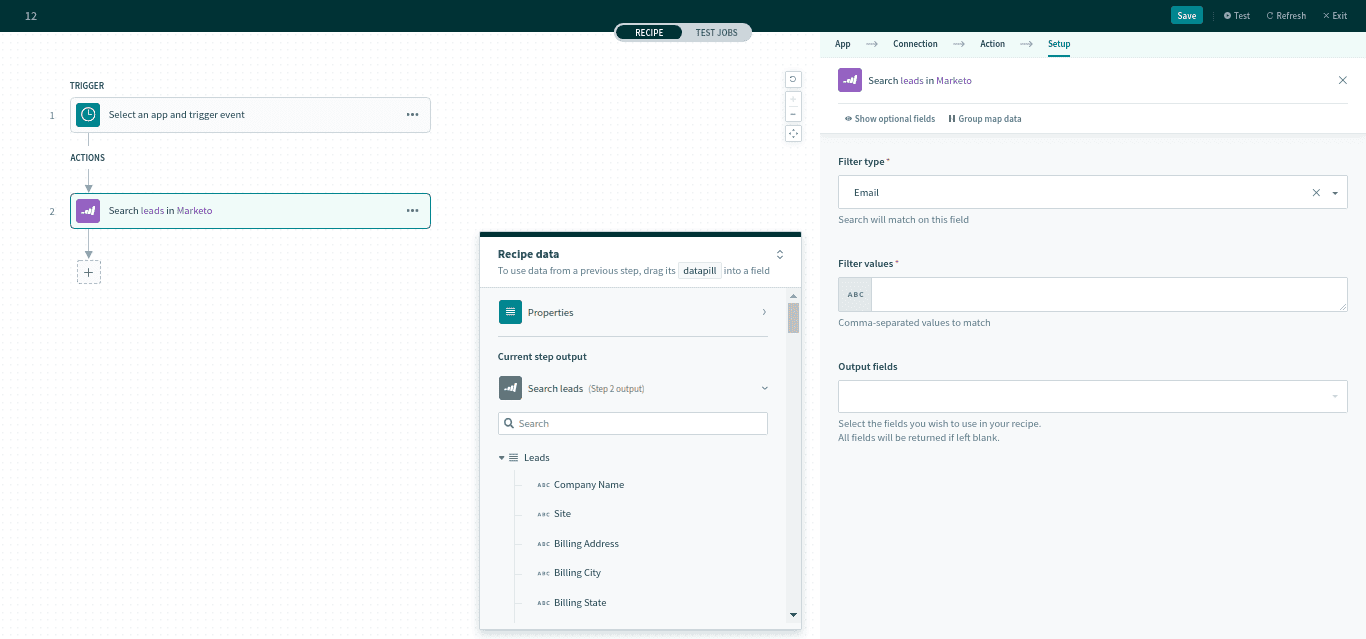Click the clock trigger icon in step 1
The width and height of the screenshot is (1366, 639).
pyautogui.click(x=88, y=115)
